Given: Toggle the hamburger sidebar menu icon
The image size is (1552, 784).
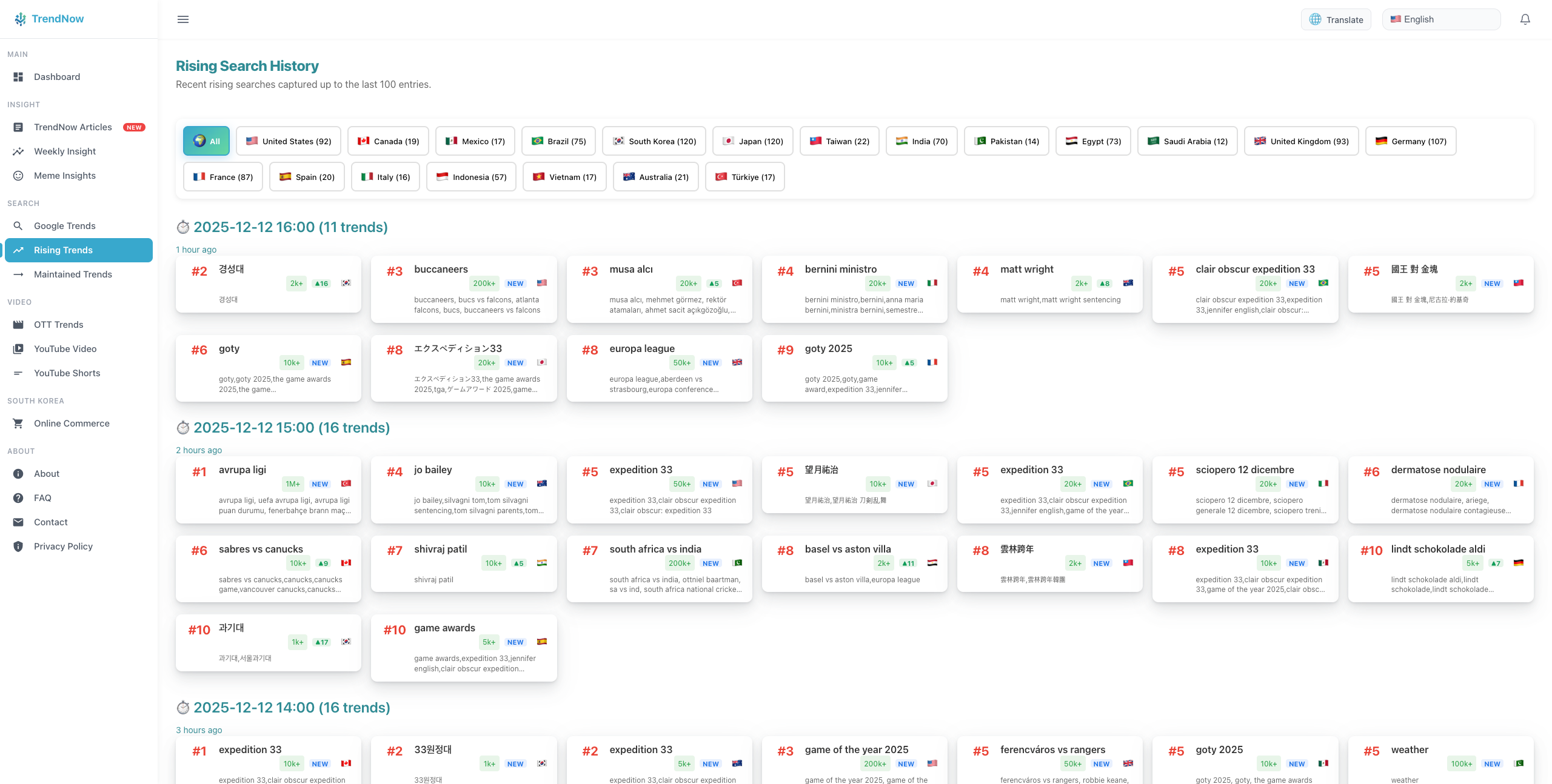Looking at the screenshot, I should (x=182, y=19).
